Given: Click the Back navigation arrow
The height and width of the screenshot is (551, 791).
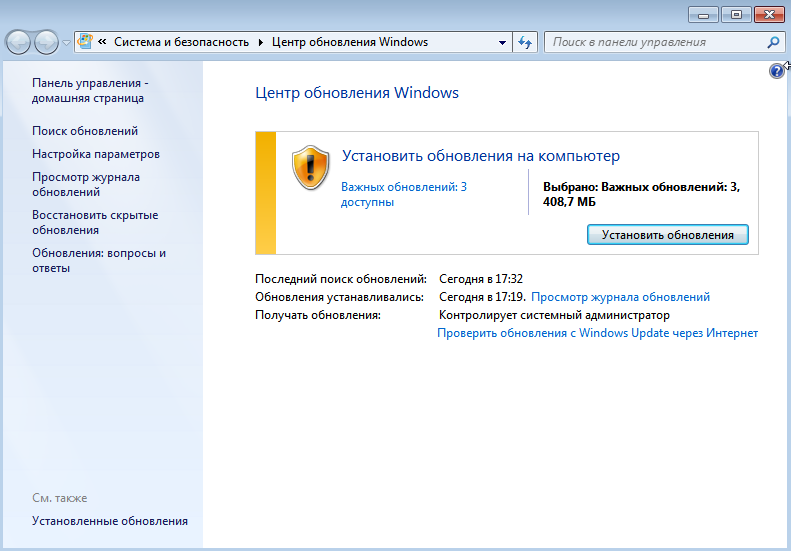Looking at the screenshot, I should click(x=20, y=42).
